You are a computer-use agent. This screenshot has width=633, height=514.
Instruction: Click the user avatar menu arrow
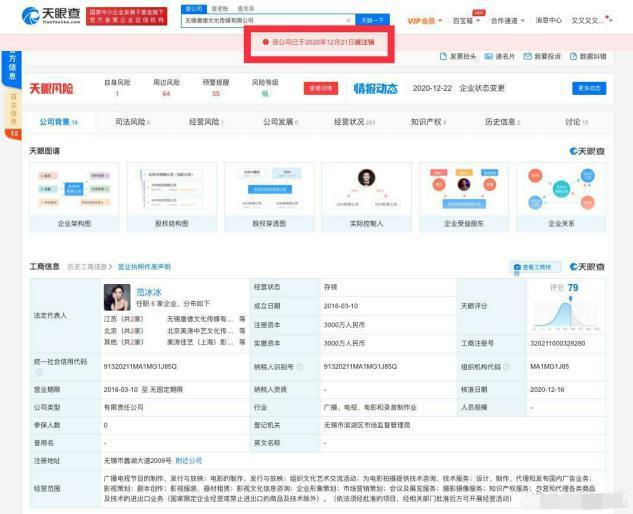[x=611, y=20]
